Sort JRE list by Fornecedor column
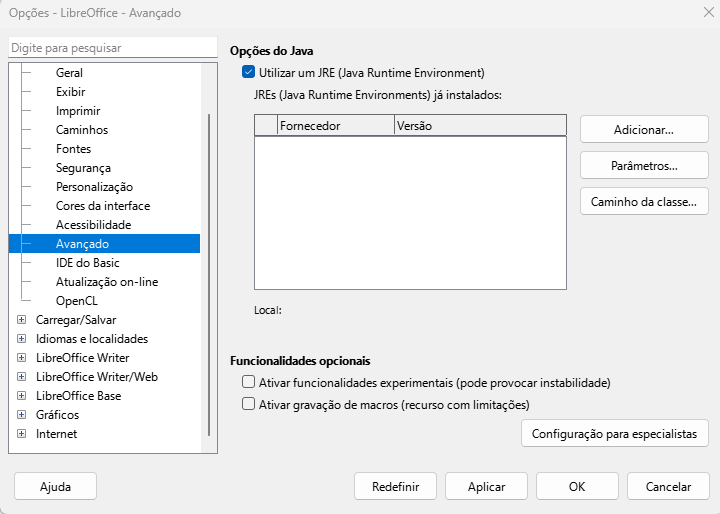The height and width of the screenshot is (514, 720). (336, 125)
